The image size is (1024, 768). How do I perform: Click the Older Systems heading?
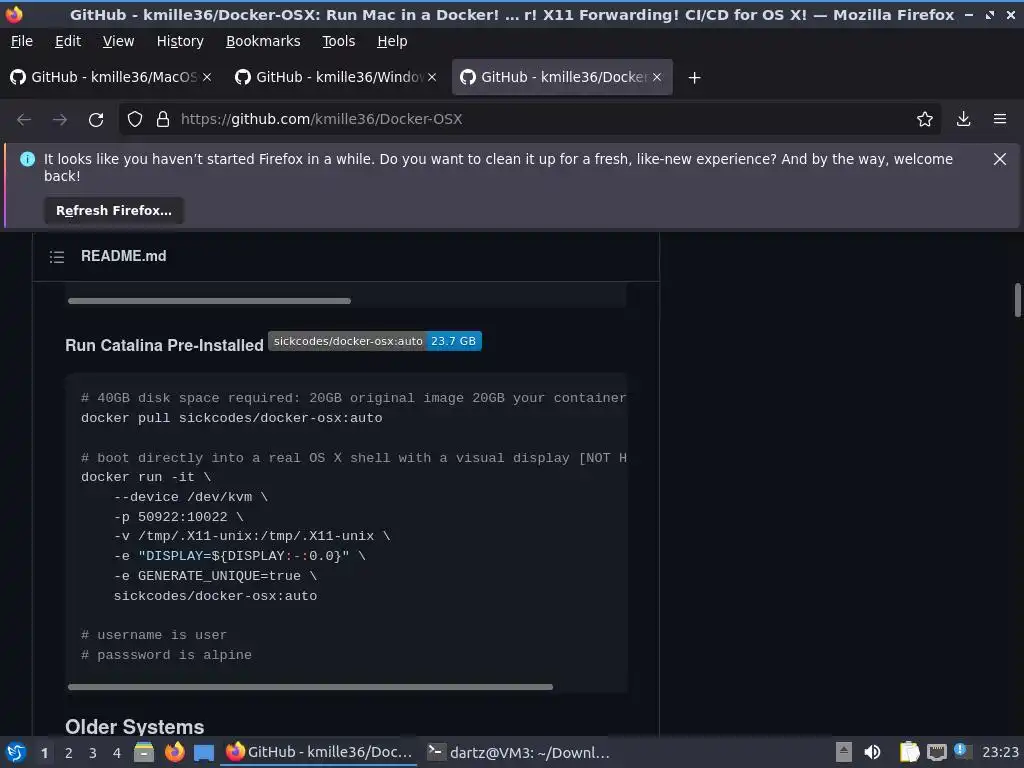point(135,727)
